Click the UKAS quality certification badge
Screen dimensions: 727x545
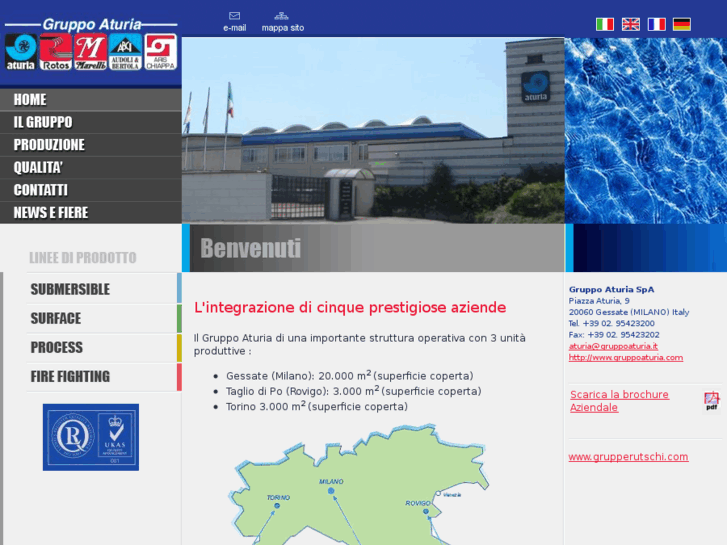(91, 437)
